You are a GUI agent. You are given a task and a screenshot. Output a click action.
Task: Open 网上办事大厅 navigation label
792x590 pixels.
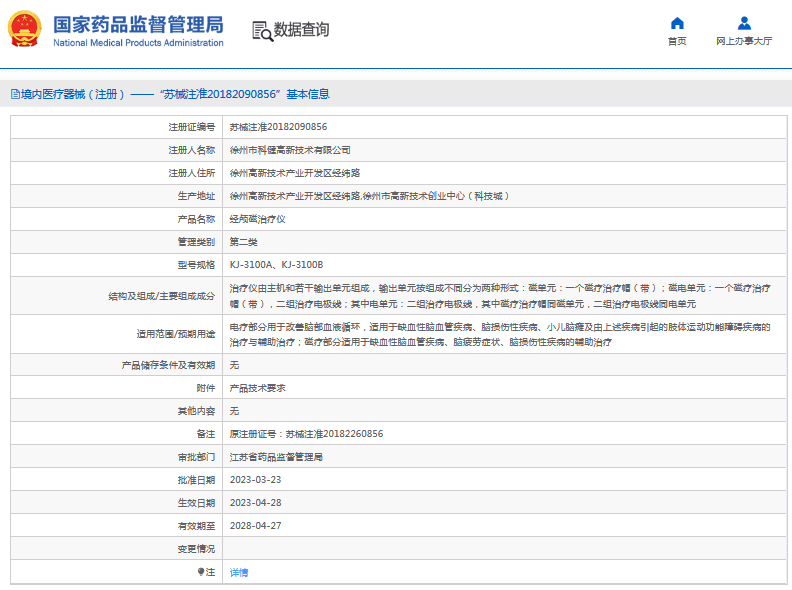tap(744, 41)
